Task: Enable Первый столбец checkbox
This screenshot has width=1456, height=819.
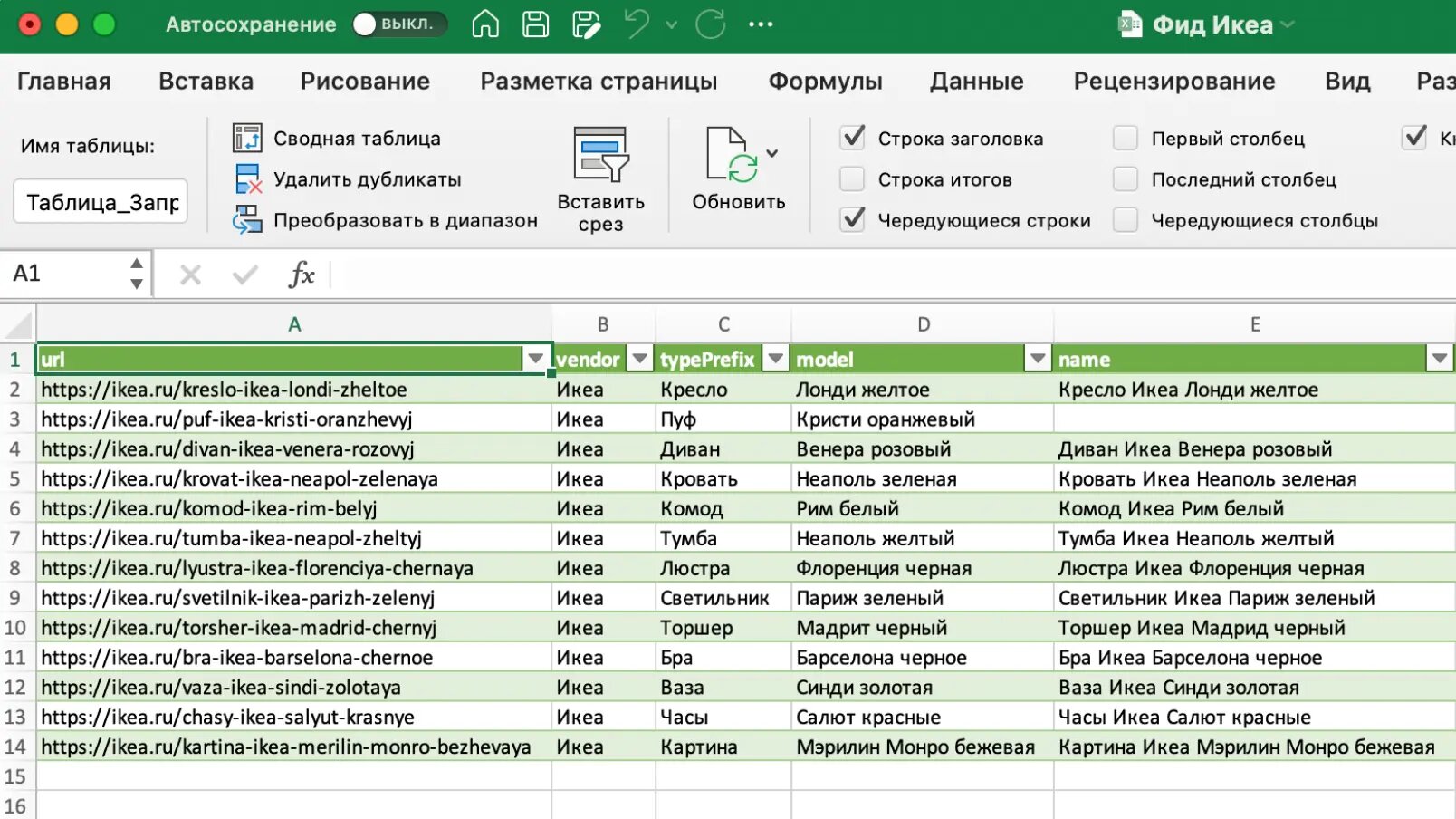Action: (x=1126, y=138)
